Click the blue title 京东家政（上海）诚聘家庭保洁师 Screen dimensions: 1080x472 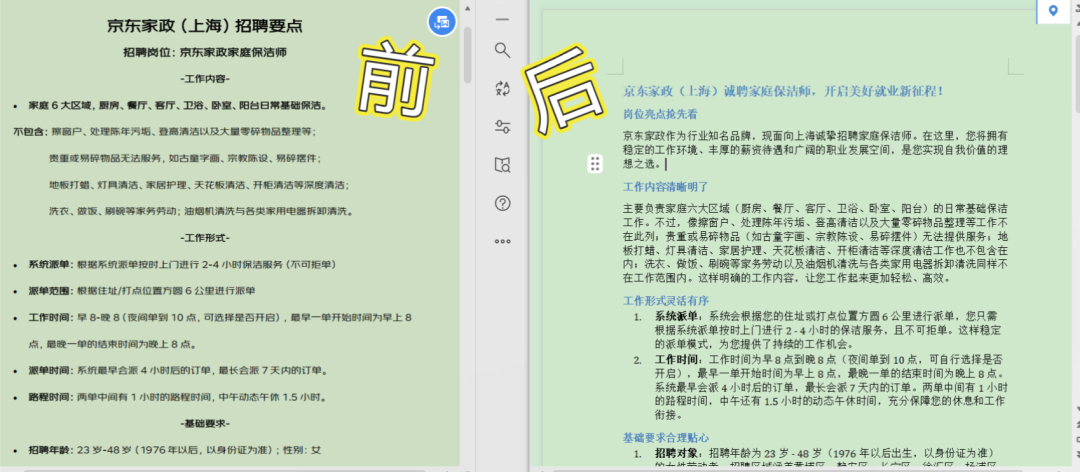(782, 91)
